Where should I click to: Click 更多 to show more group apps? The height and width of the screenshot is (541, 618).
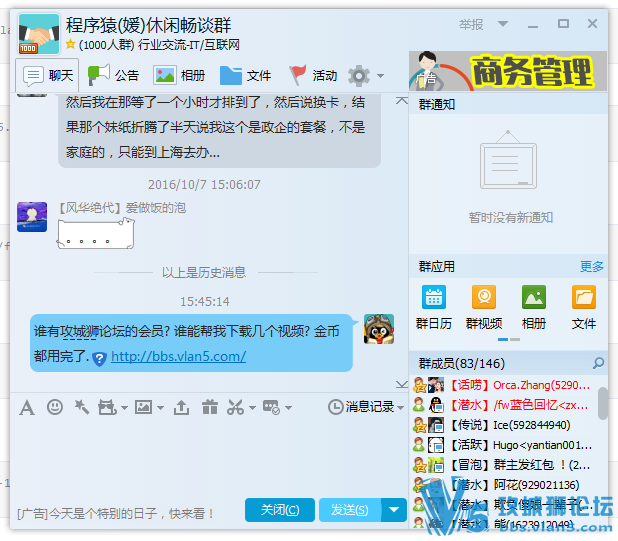point(592,266)
